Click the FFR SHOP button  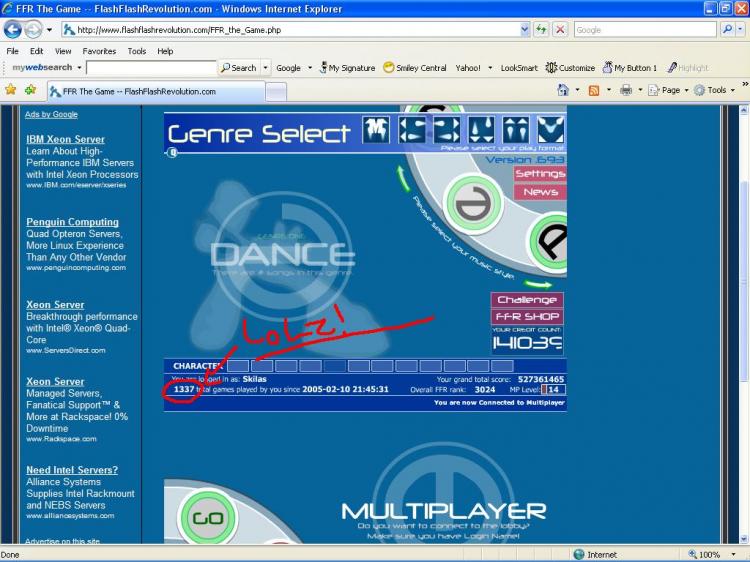(x=527, y=316)
